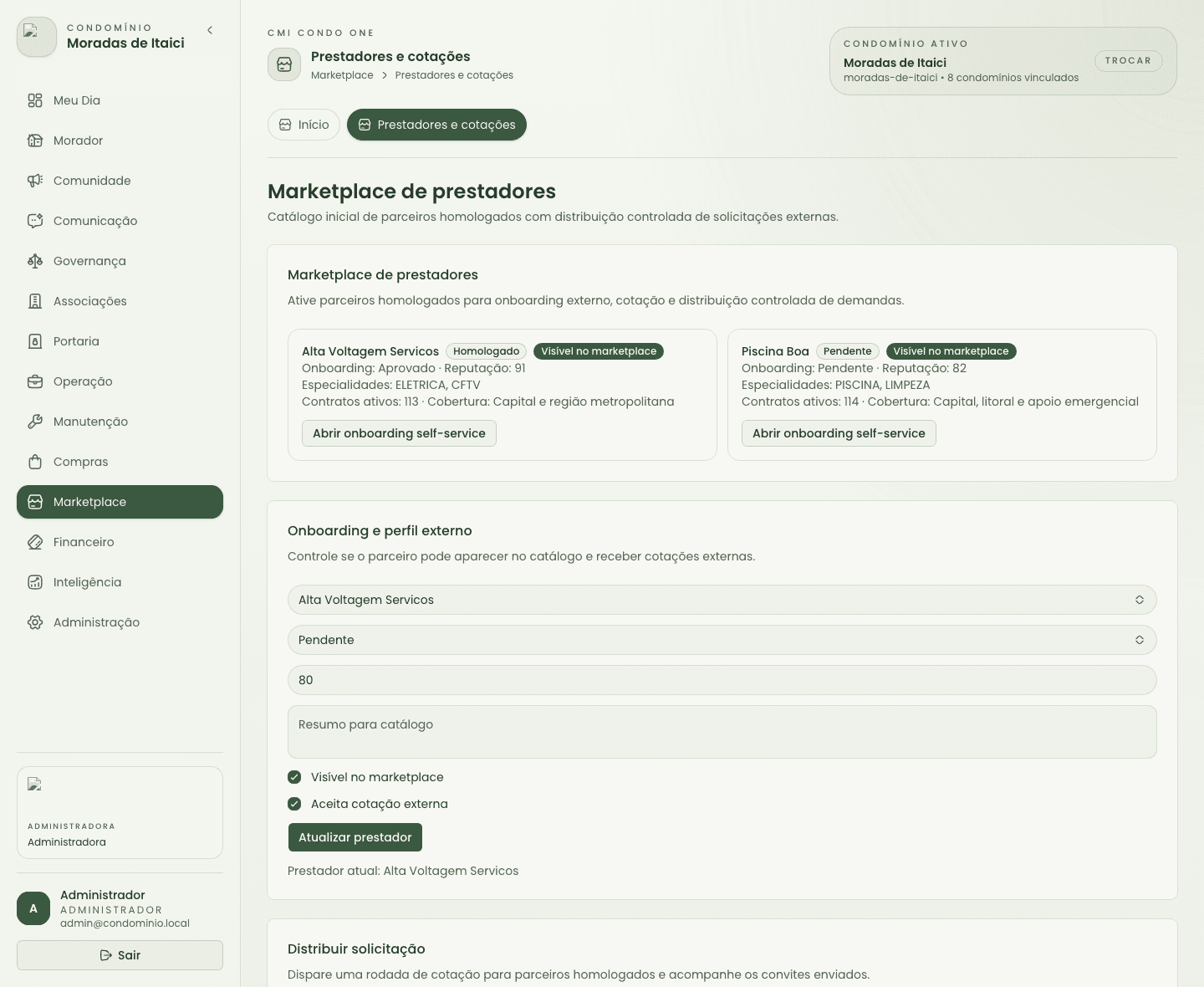Image resolution: width=1204 pixels, height=987 pixels.
Task: Click the Homologado badge on Alta Voltagem
Action: coord(487,351)
